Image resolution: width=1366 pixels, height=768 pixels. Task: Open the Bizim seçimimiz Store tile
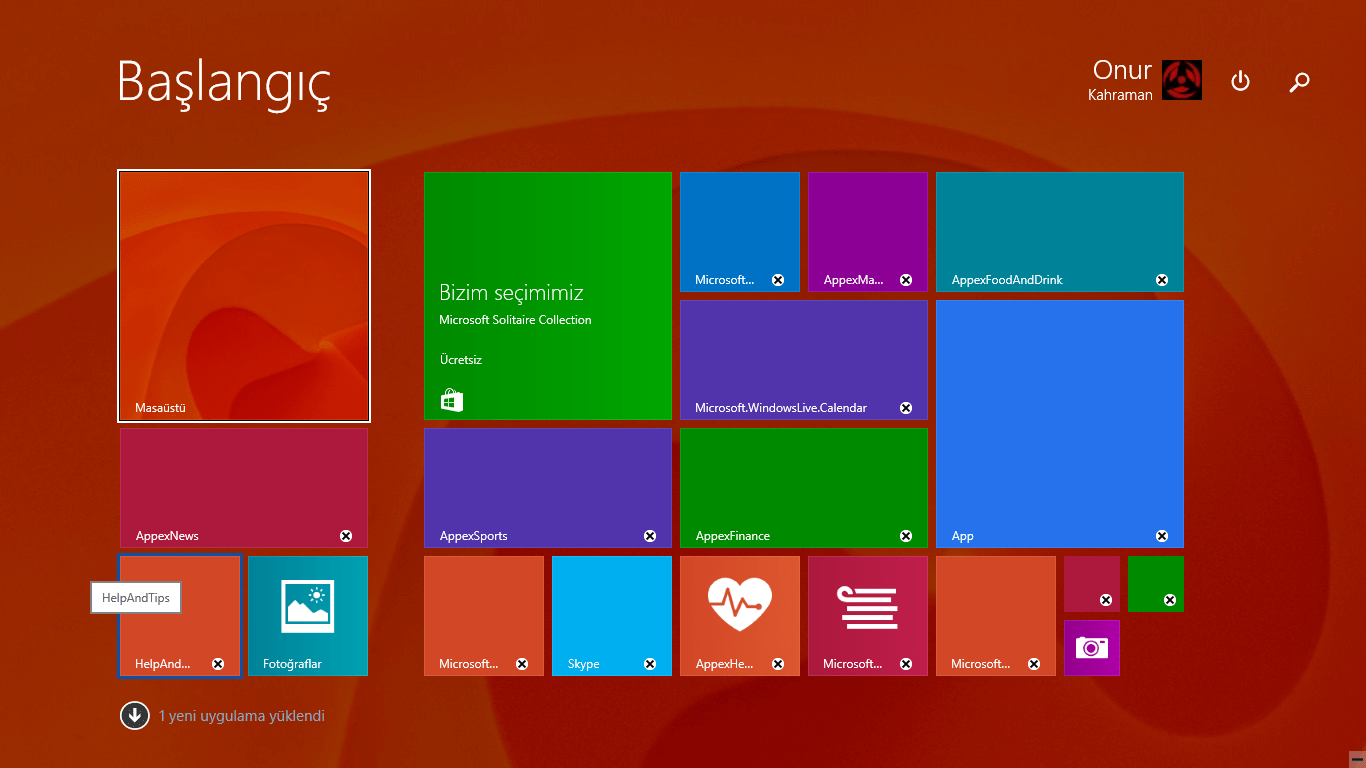coord(548,296)
